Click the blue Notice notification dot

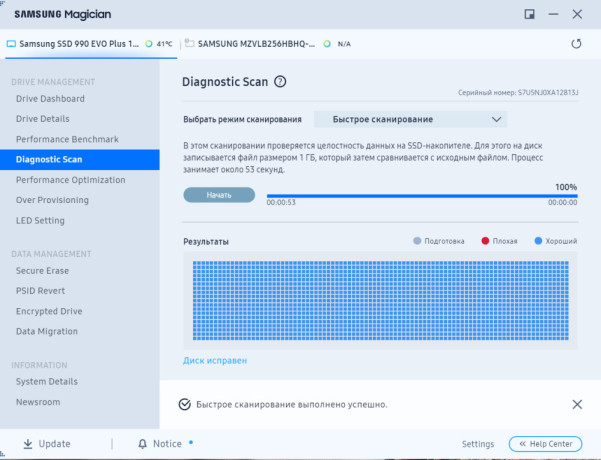[191, 442]
